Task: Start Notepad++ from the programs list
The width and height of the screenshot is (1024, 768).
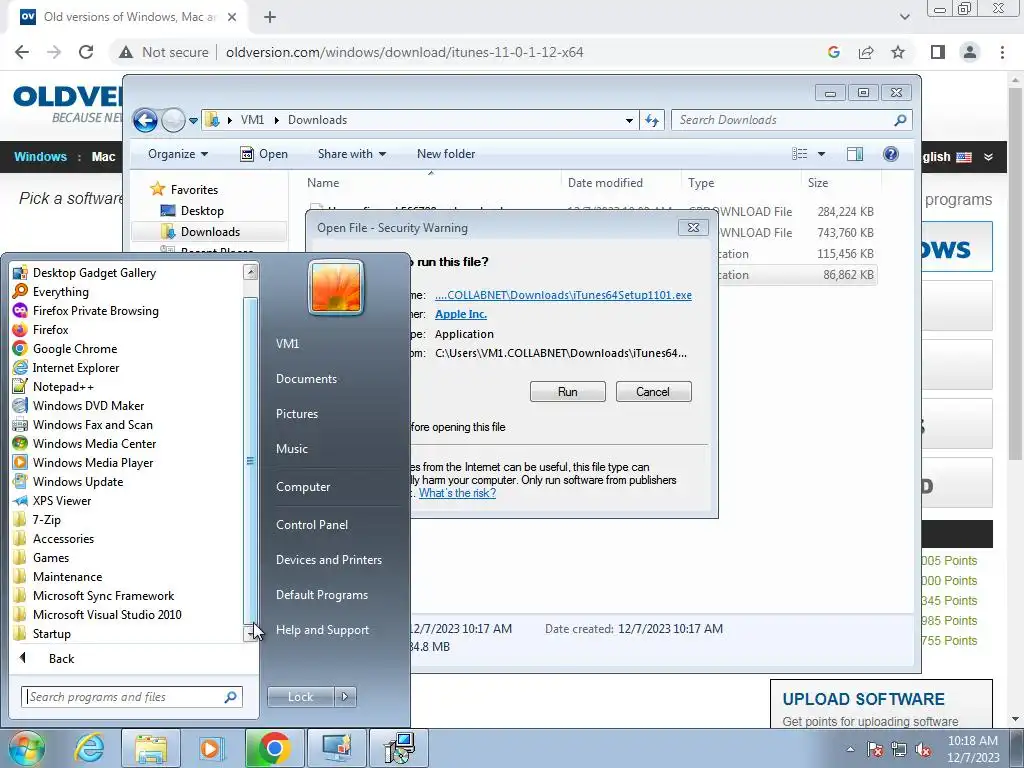Action: click(x=63, y=387)
